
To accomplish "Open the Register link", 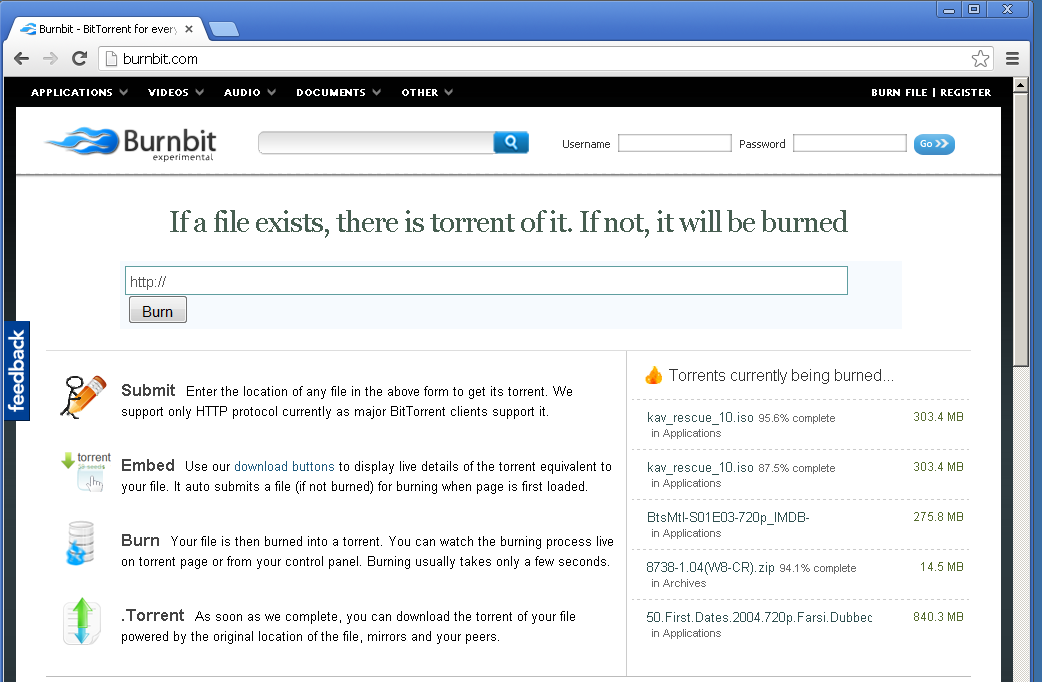I will (966, 92).
